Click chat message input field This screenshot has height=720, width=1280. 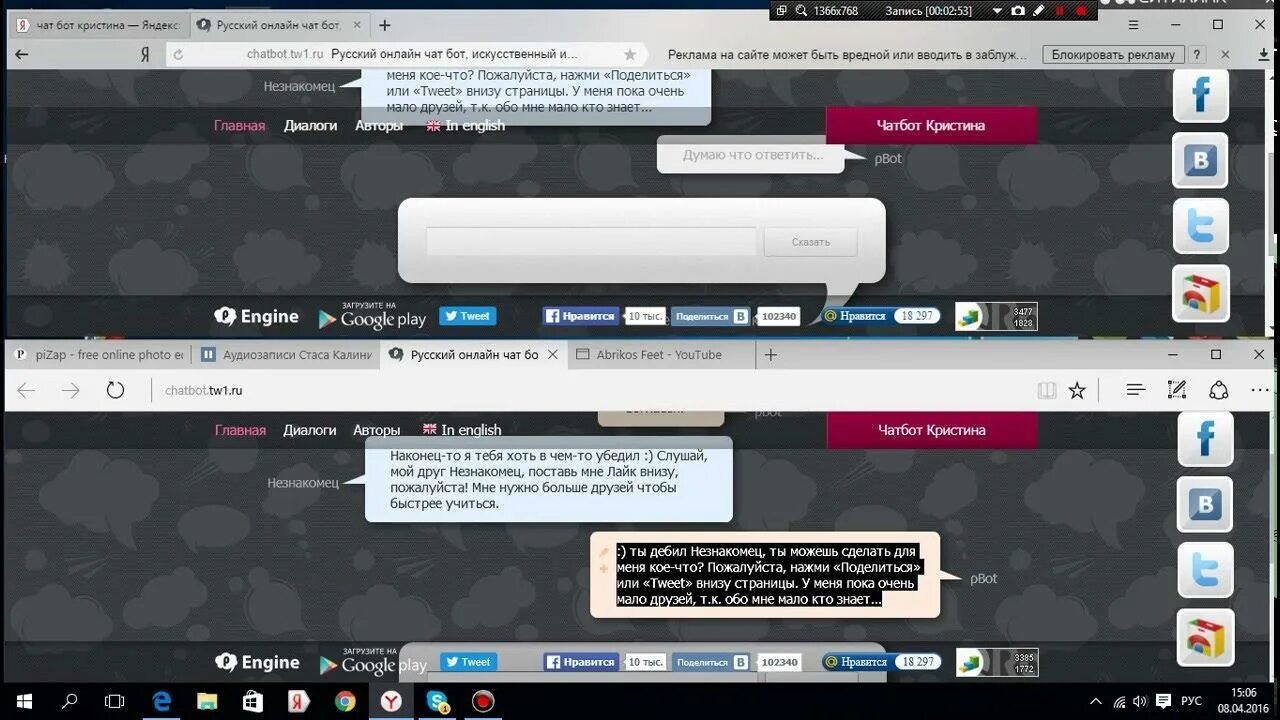(x=591, y=242)
